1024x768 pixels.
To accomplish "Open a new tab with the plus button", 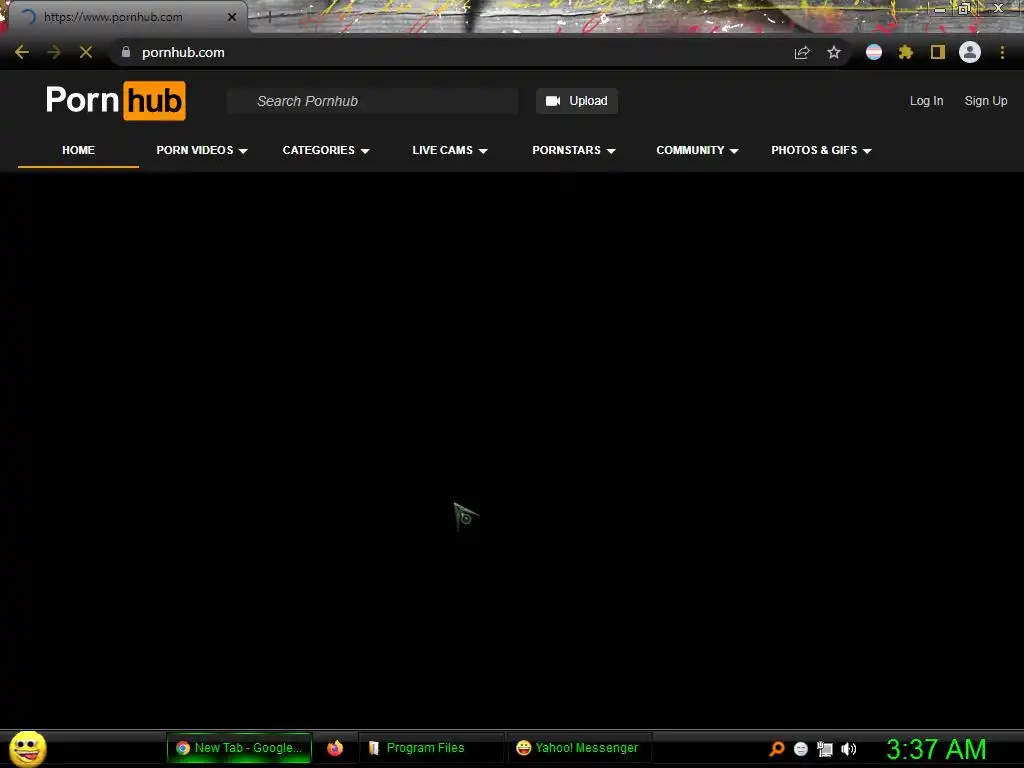I will point(269,18).
